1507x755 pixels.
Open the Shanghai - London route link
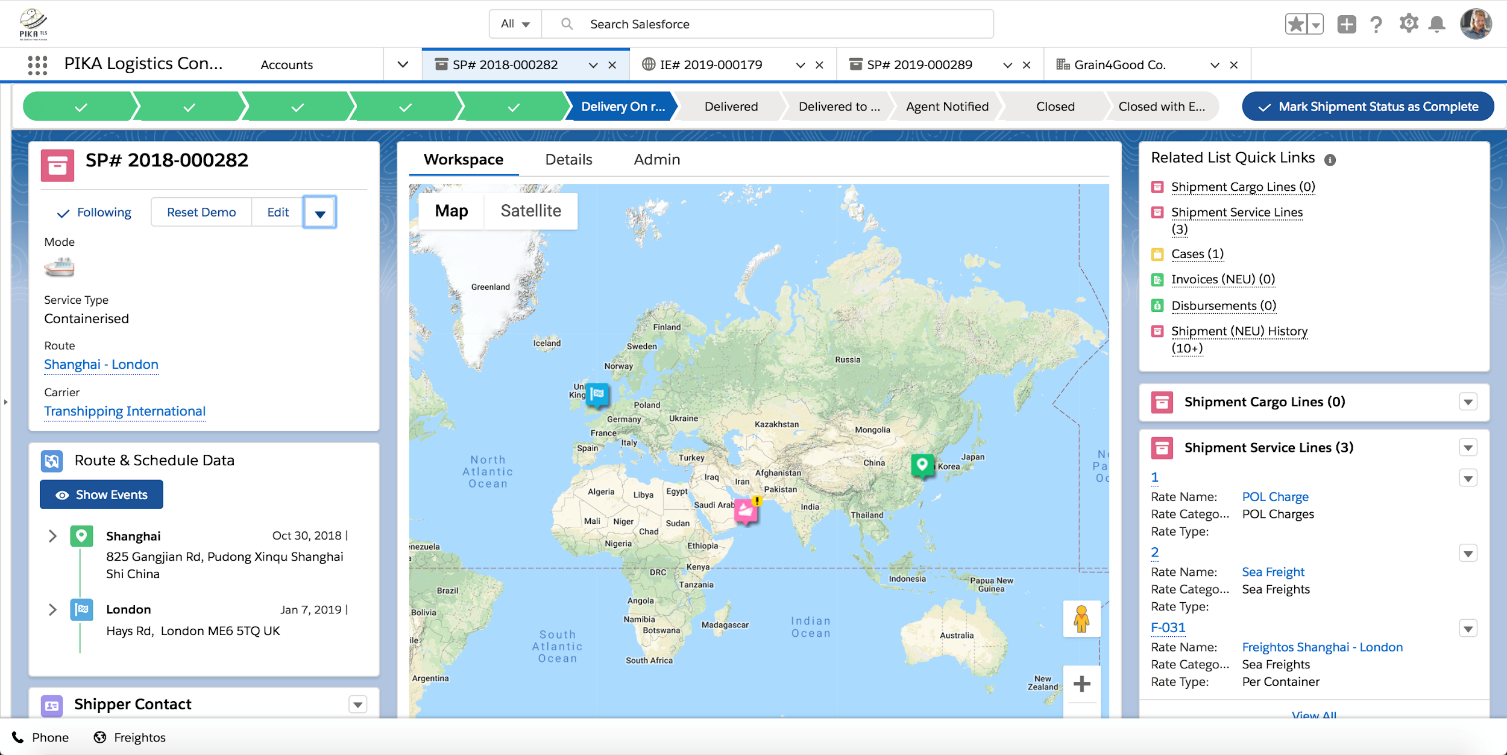tap(101, 365)
